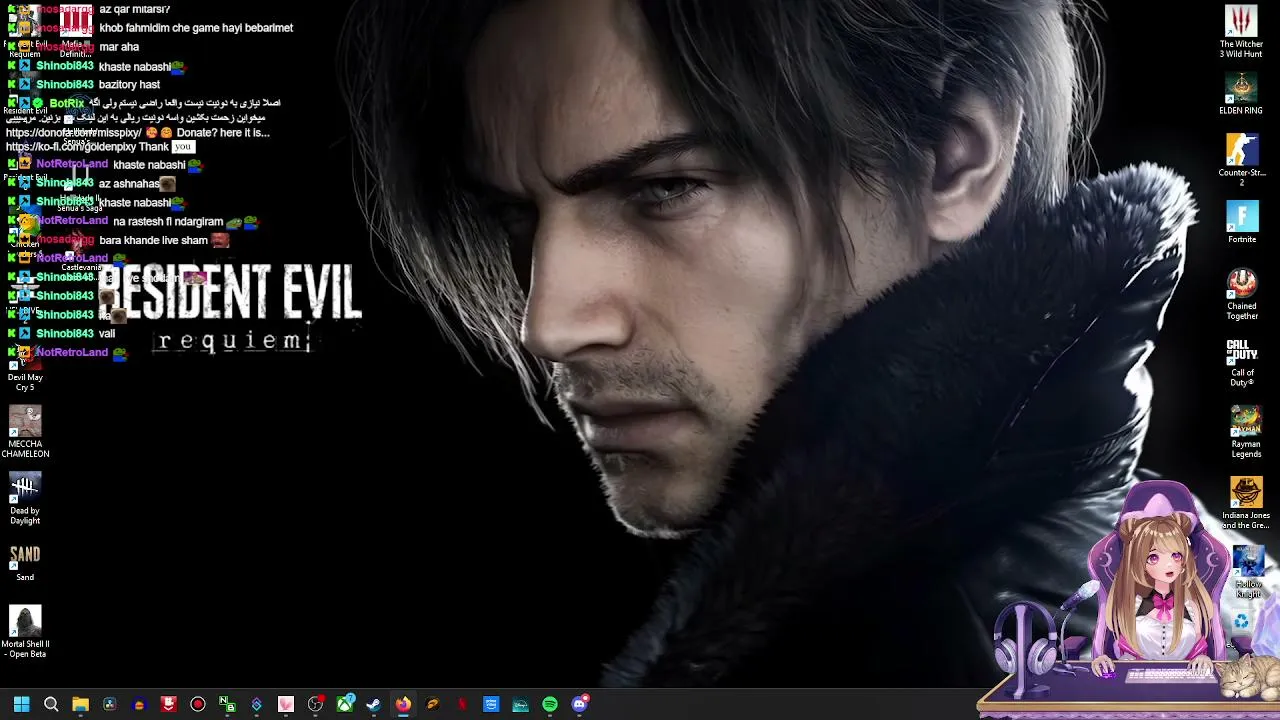Open The Witcher 3 Wild Hunt desktop shortcut

click(x=1242, y=31)
